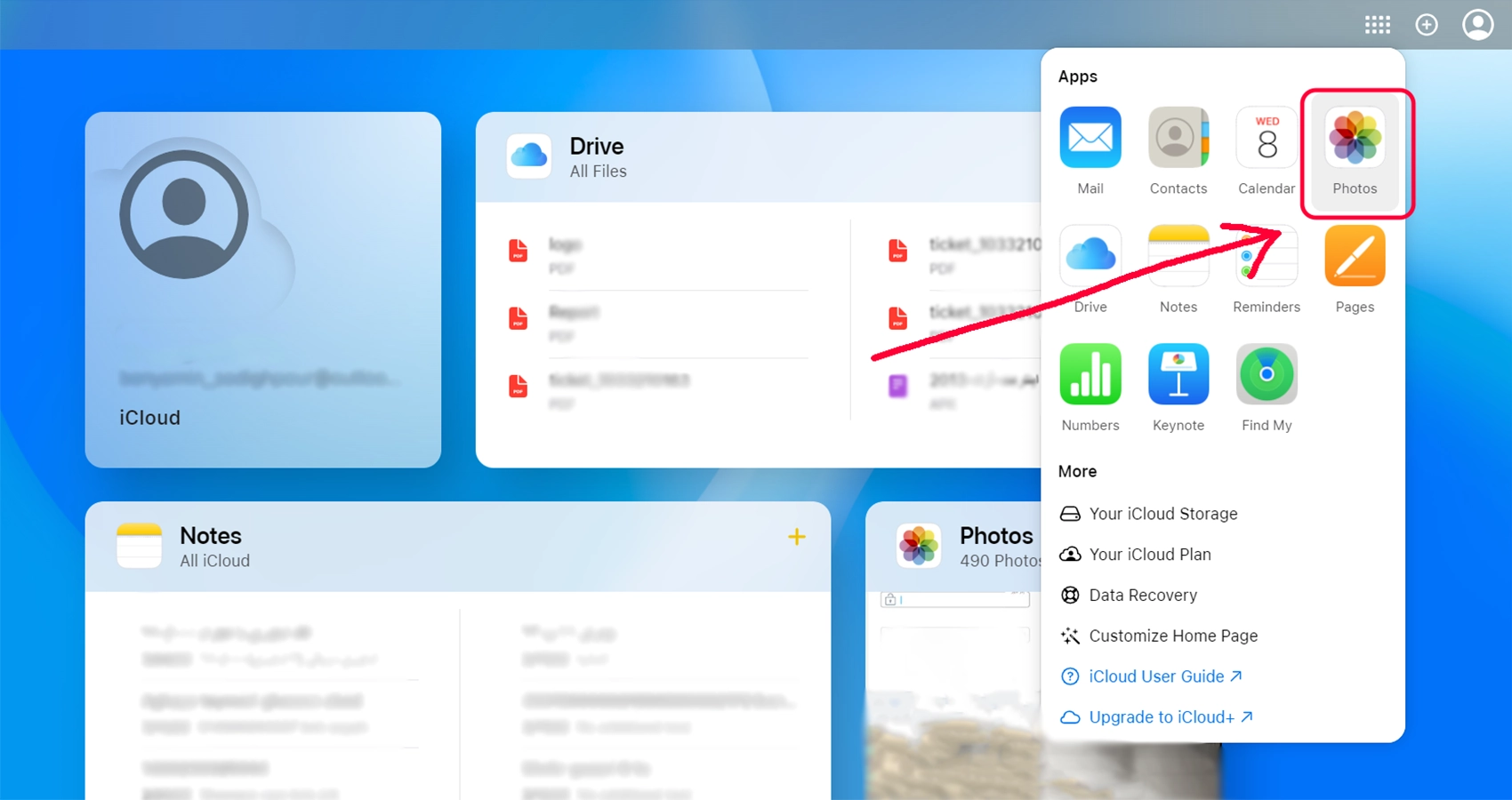This screenshot has width=1512, height=800.
Task: Add a new note with the plus button
Action: tap(796, 537)
